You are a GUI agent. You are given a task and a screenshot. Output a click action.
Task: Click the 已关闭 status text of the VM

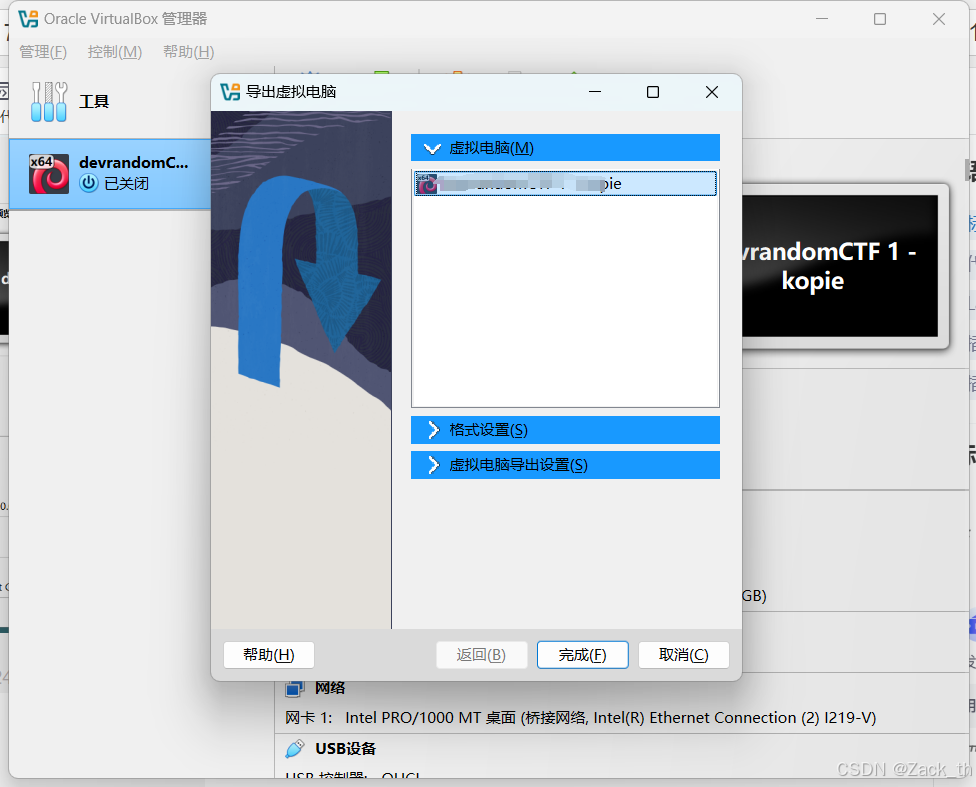(126, 184)
